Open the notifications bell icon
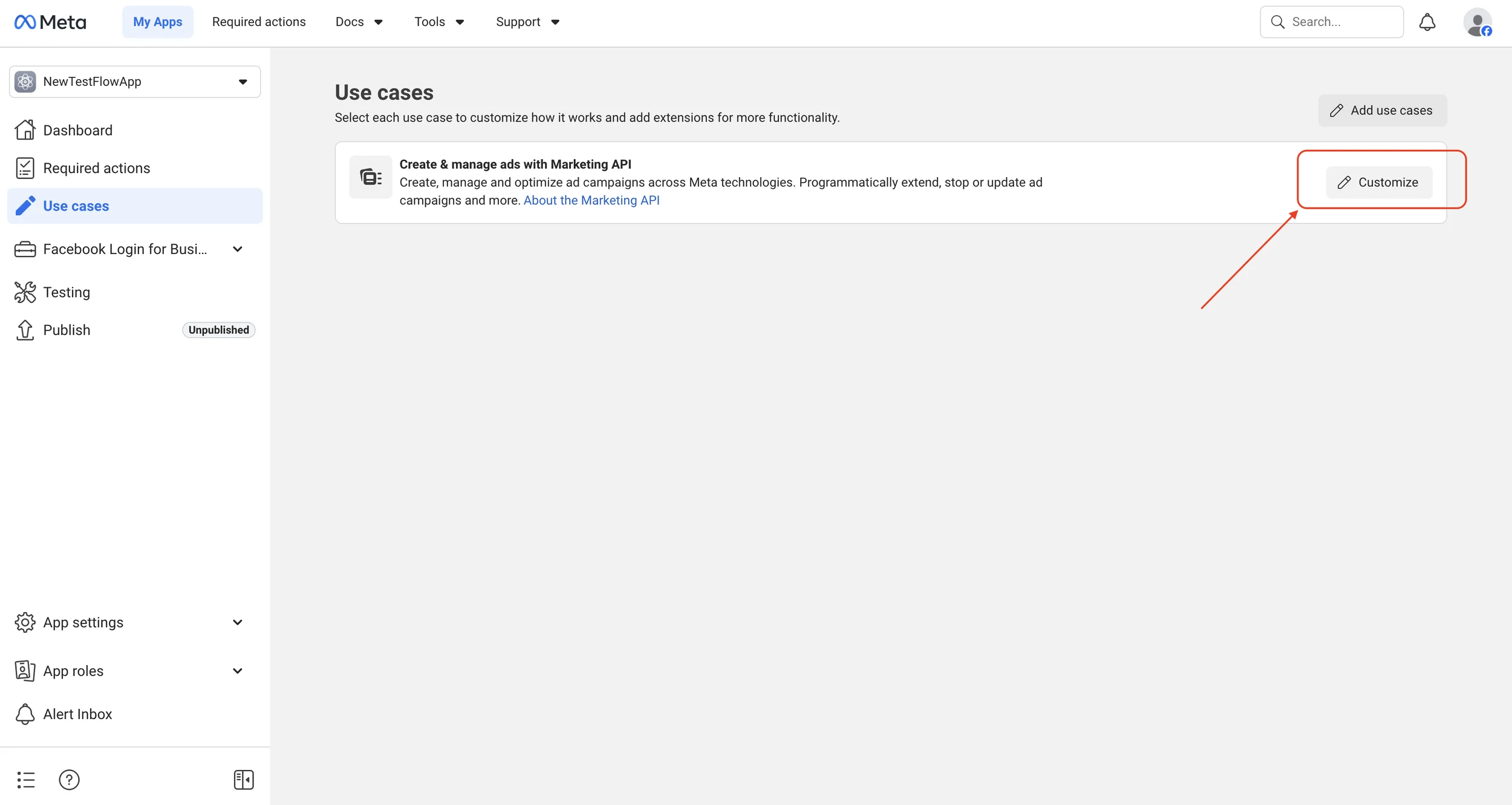 point(1427,22)
